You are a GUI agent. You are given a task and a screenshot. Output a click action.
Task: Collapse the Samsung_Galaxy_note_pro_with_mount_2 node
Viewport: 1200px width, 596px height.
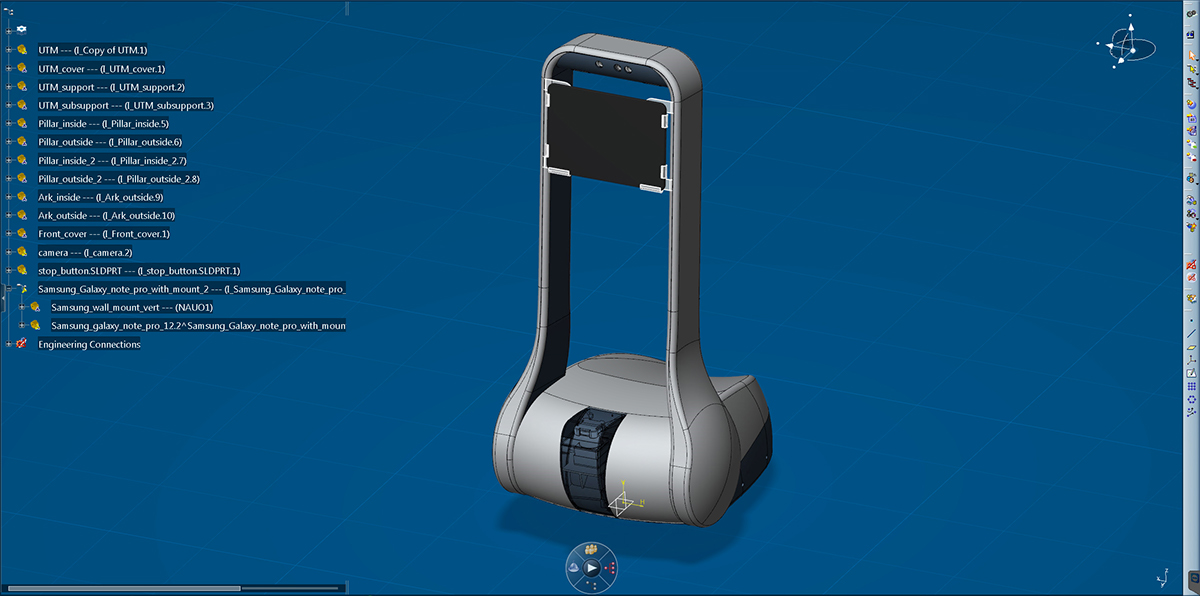(8, 289)
